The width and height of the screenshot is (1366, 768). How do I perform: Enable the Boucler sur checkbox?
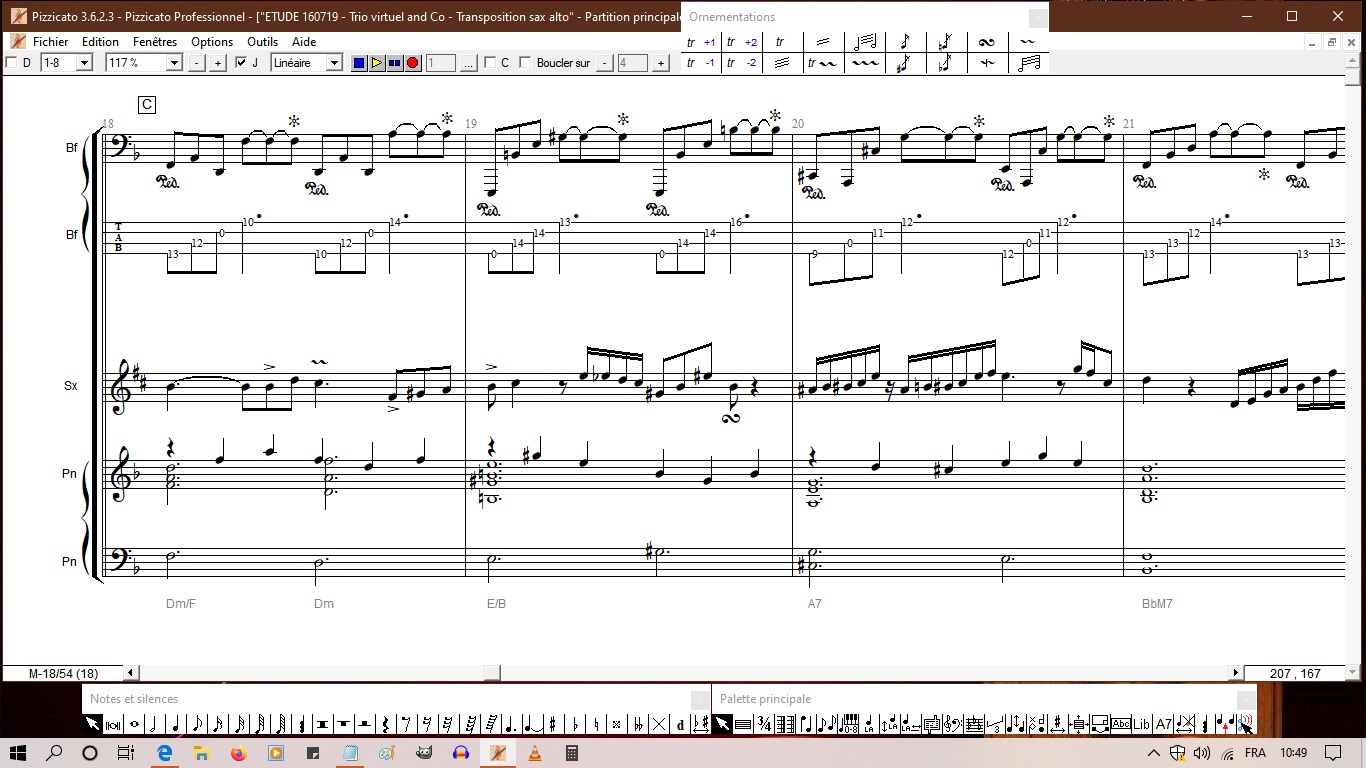[x=525, y=63]
